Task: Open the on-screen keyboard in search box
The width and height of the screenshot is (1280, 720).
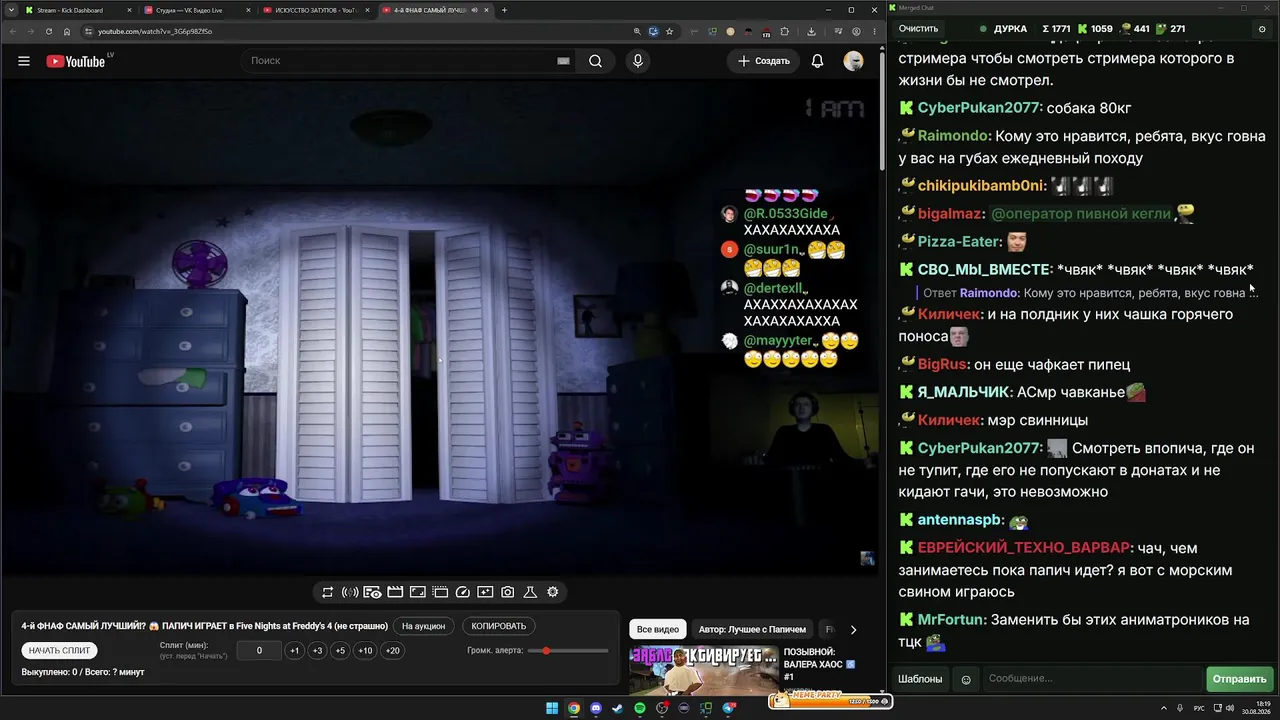Action: point(563,61)
